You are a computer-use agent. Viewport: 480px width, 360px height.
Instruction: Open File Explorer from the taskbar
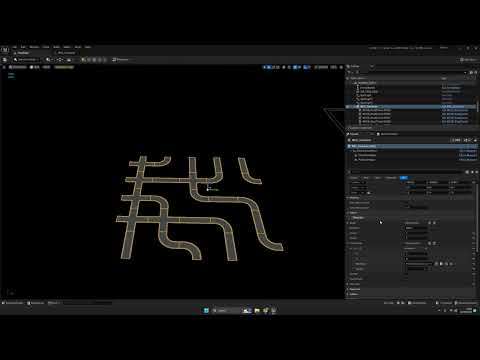pyautogui.click(x=257, y=310)
